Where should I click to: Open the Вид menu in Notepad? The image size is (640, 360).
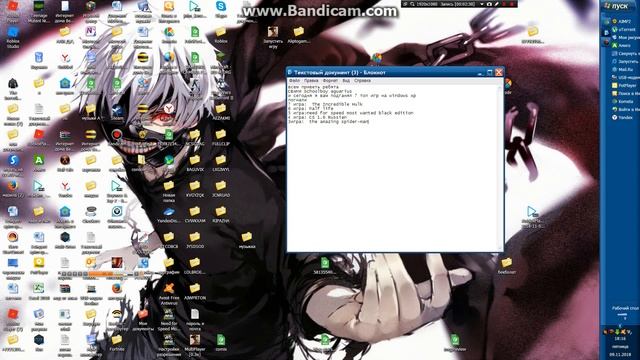coord(346,81)
